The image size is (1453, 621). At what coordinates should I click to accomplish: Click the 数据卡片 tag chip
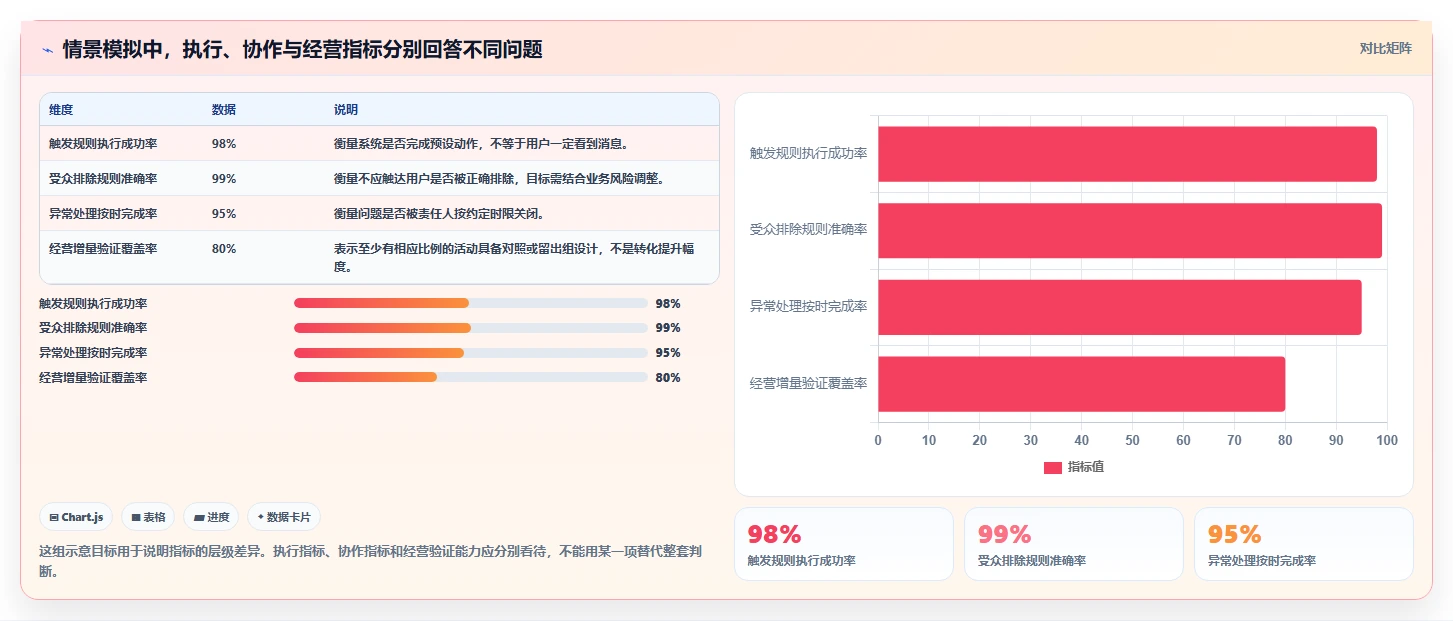(x=284, y=517)
